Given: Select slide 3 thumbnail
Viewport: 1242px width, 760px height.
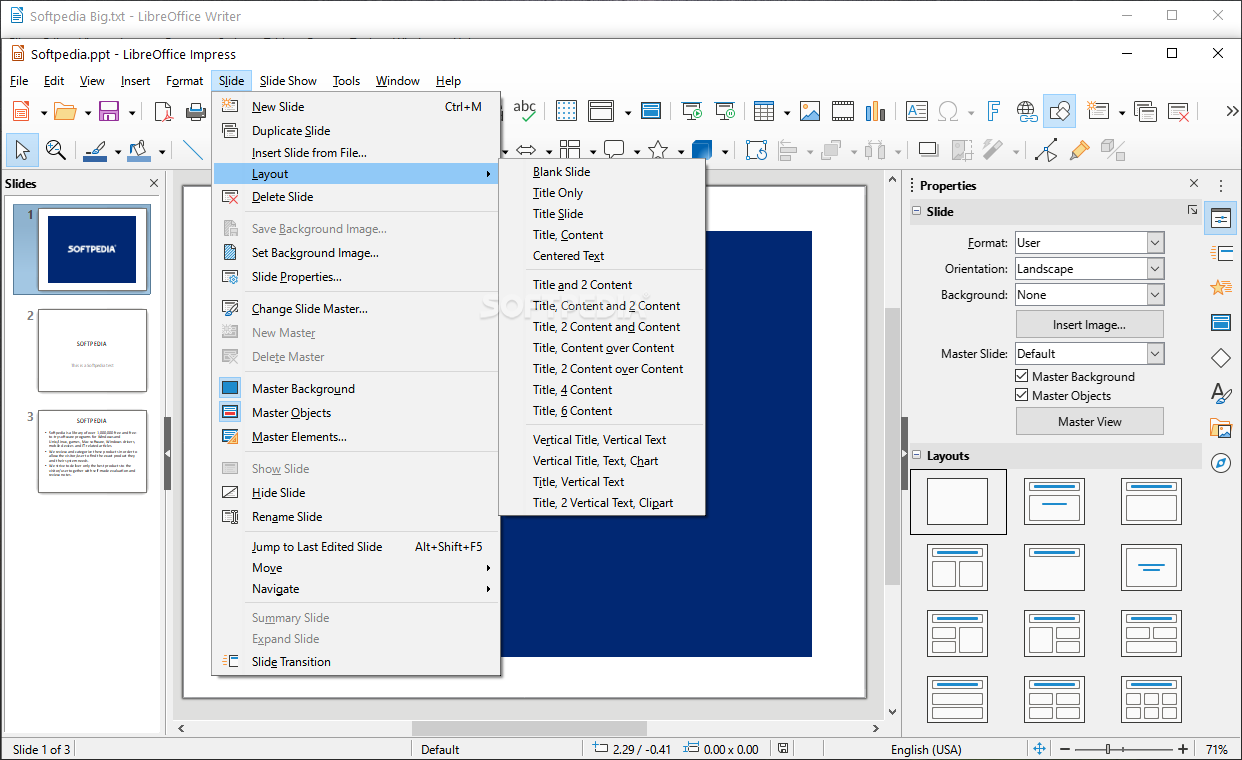Looking at the screenshot, I should (x=92, y=451).
